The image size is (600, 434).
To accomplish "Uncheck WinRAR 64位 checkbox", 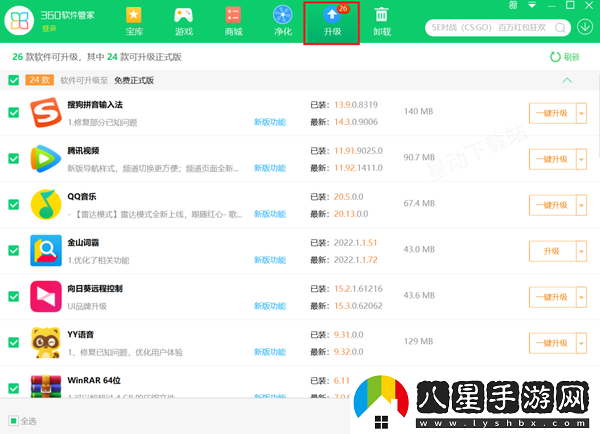I will pyautogui.click(x=13, y=388).
